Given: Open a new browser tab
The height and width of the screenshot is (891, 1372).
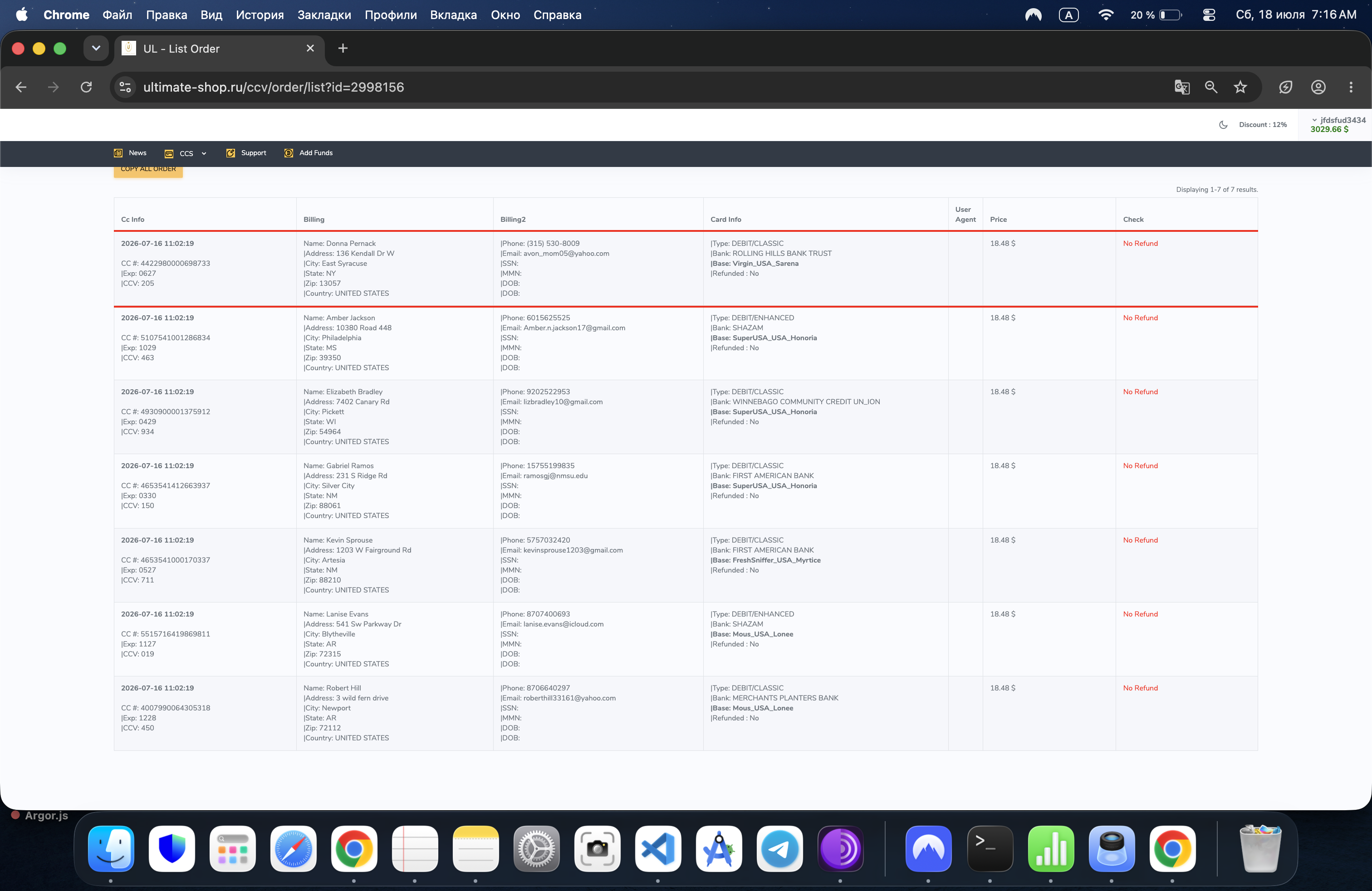Looking at the screenshot, I should [x=343, y=49].
